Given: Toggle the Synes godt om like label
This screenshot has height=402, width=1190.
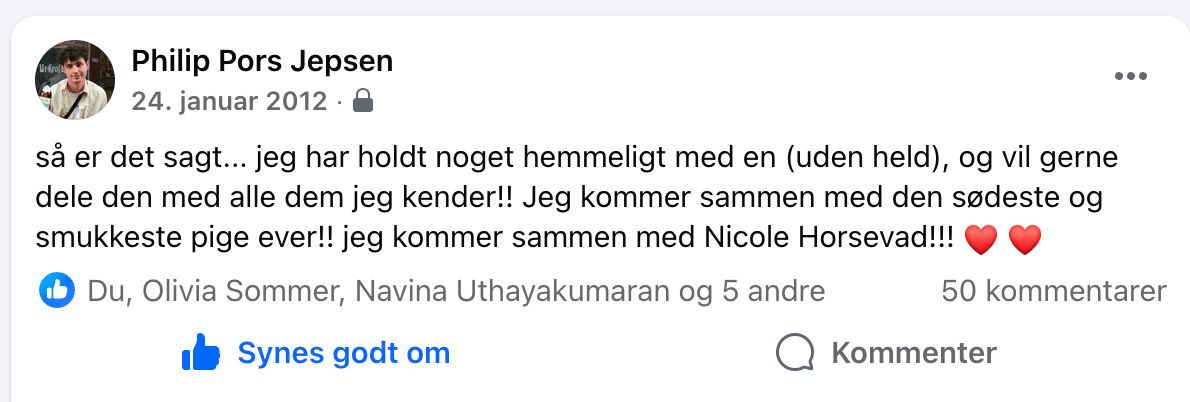Looking at the screenshot, I should tap(343, 353).
